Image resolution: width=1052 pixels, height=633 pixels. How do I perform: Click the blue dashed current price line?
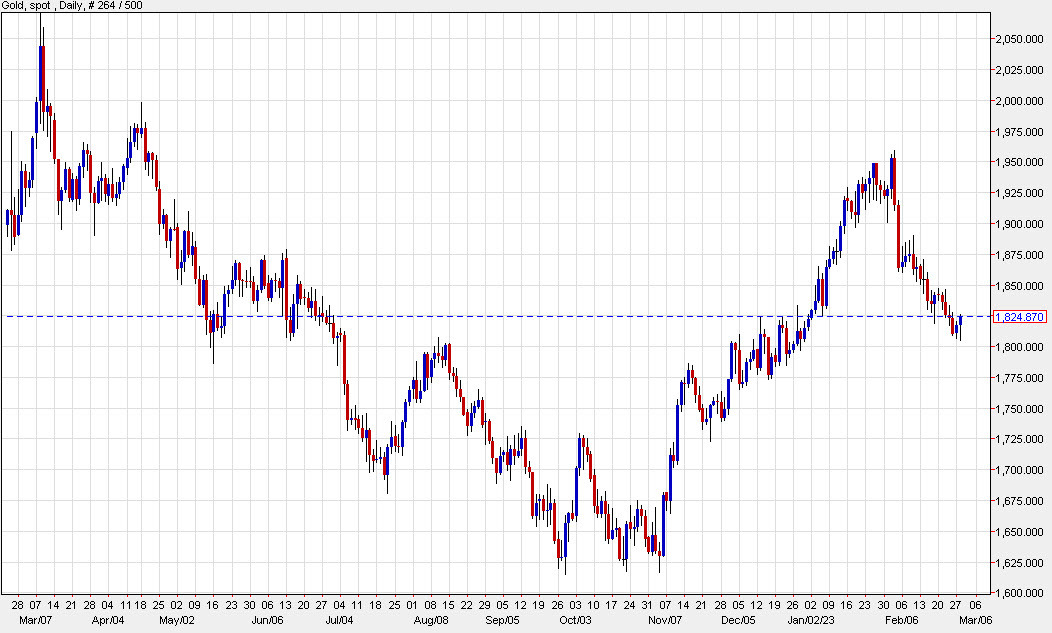click(500, 316)
